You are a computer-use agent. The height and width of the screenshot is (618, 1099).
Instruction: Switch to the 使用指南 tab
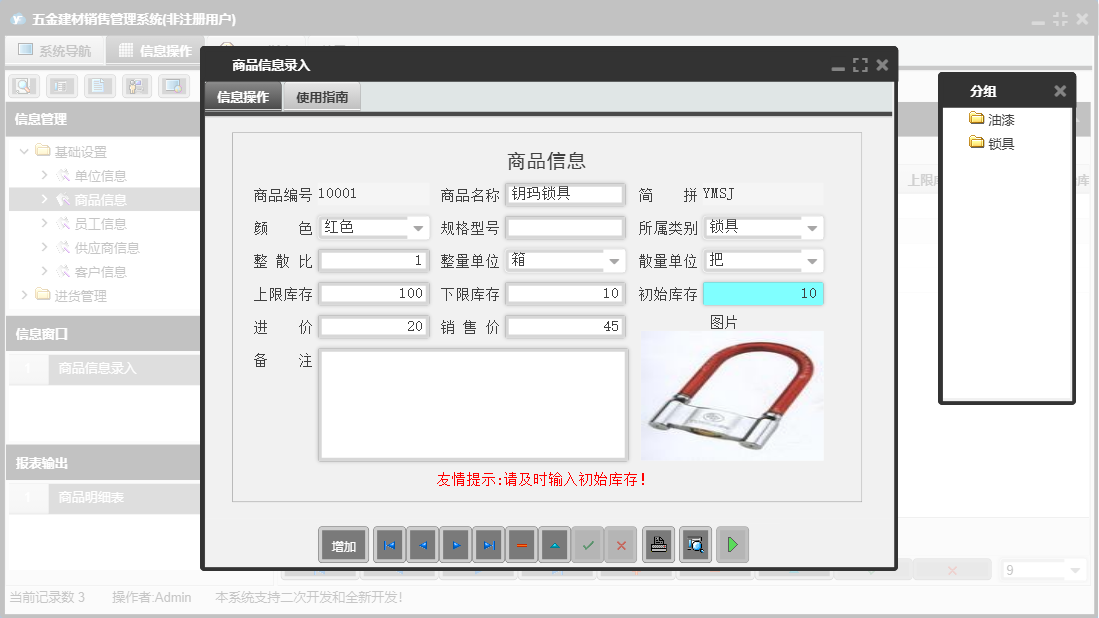pyautogui.click(x=321, y=99)
